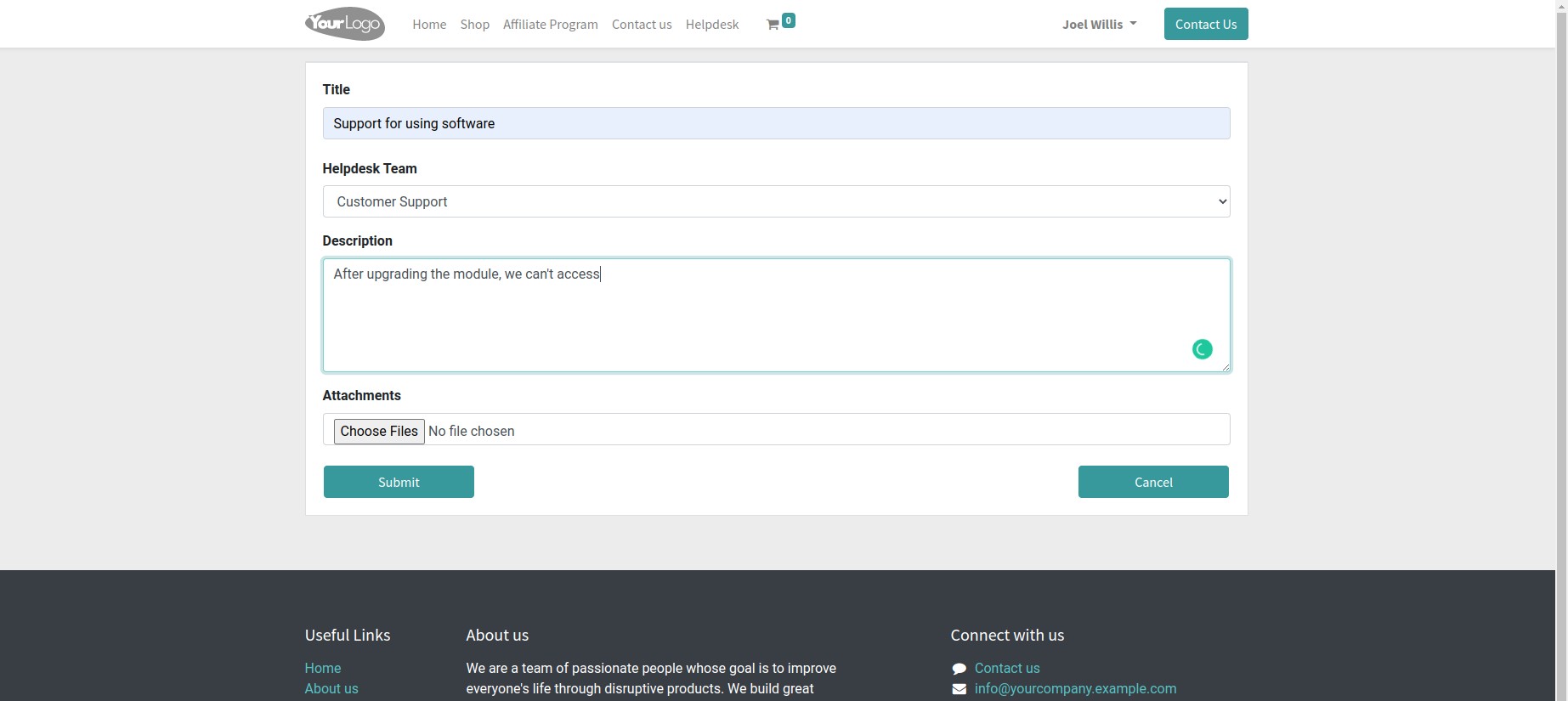The width and height of the screenshot is (1568, 701).
Task: Open Affiliate Program in navigation
Action: click(x=550, y=25)
